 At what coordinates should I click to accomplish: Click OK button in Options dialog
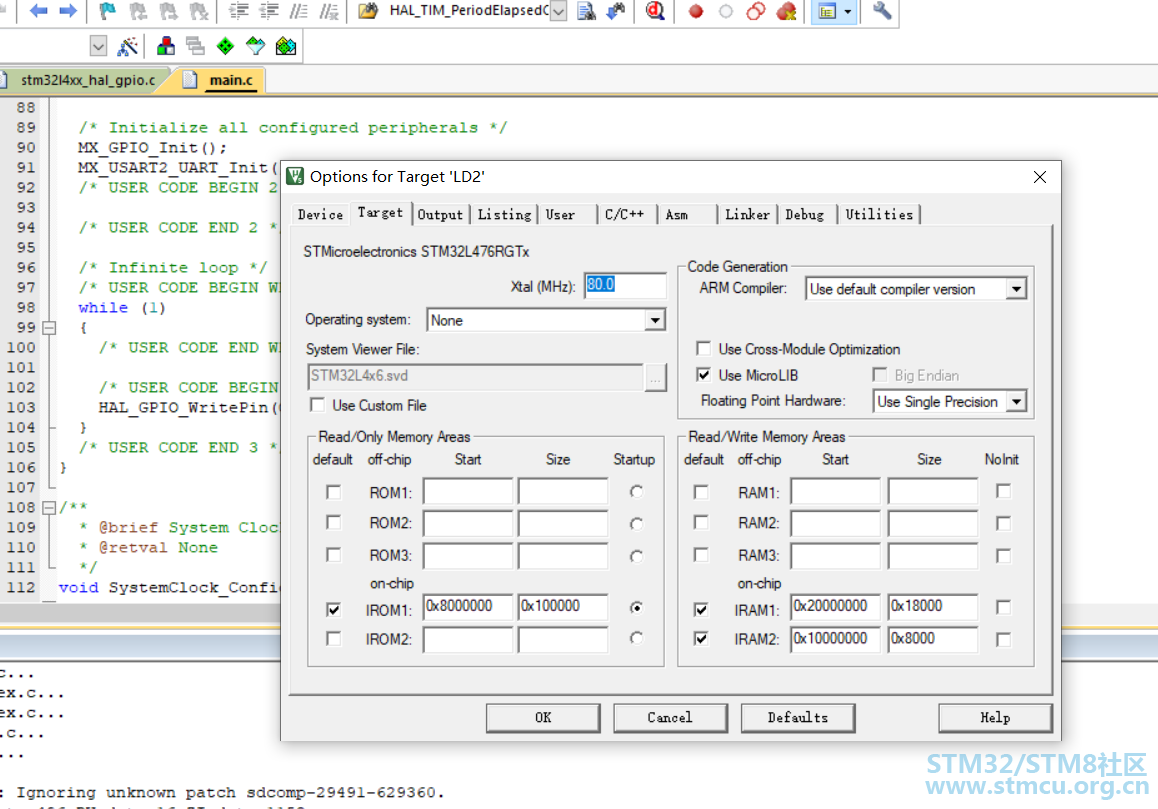pyautogui.click(x=543, y=717)
